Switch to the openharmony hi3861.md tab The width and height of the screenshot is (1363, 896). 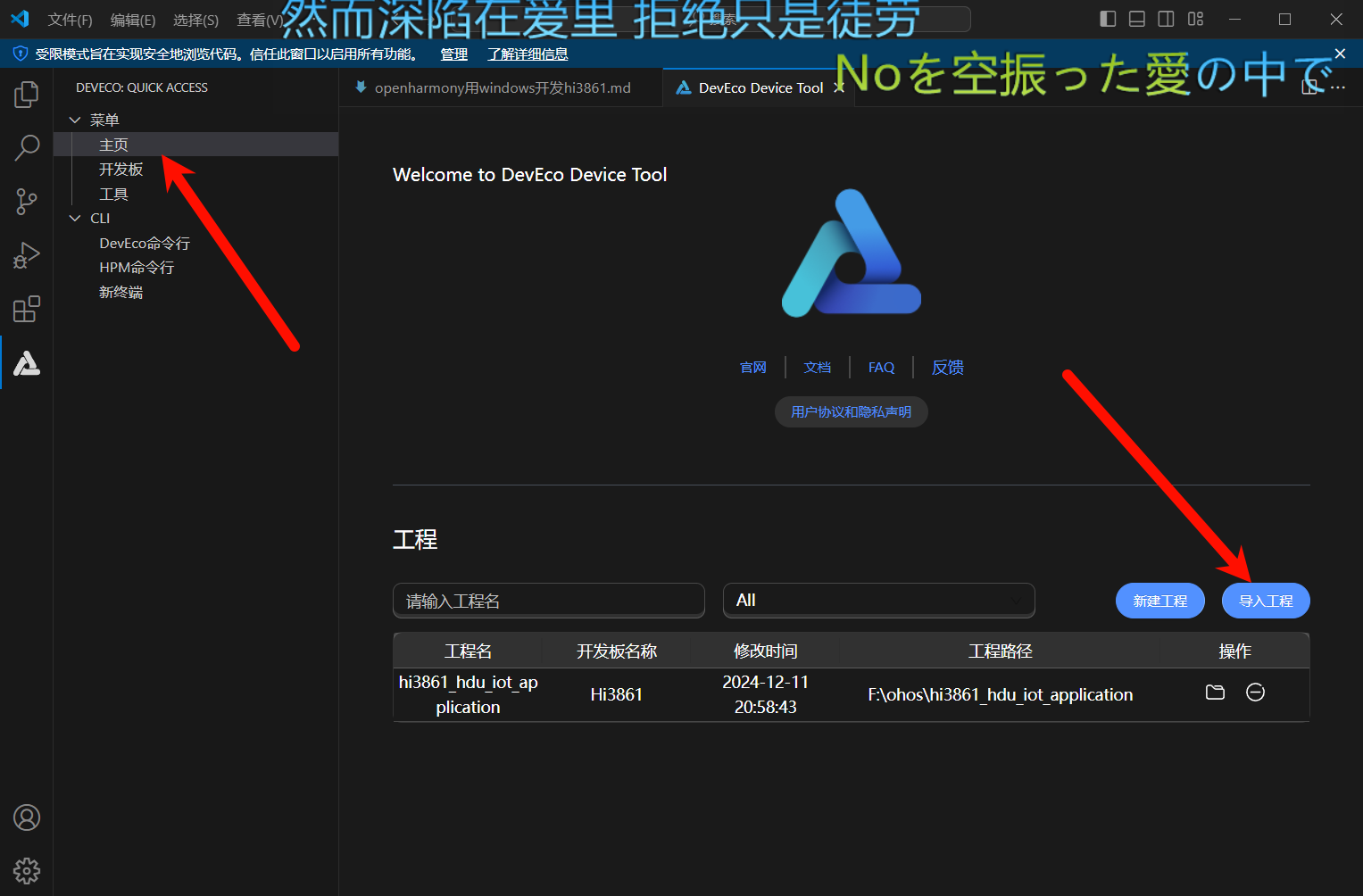(502, 87)
